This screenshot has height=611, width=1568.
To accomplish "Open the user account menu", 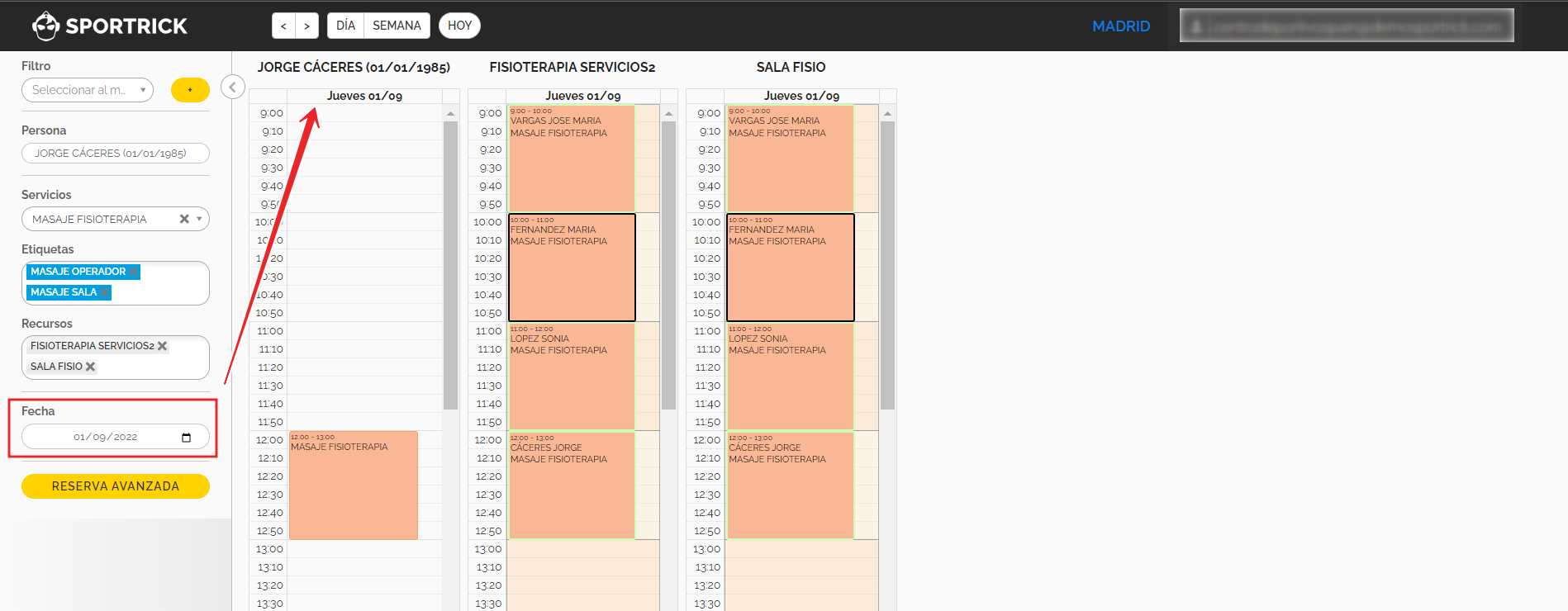I will [x=1347, y=26].
